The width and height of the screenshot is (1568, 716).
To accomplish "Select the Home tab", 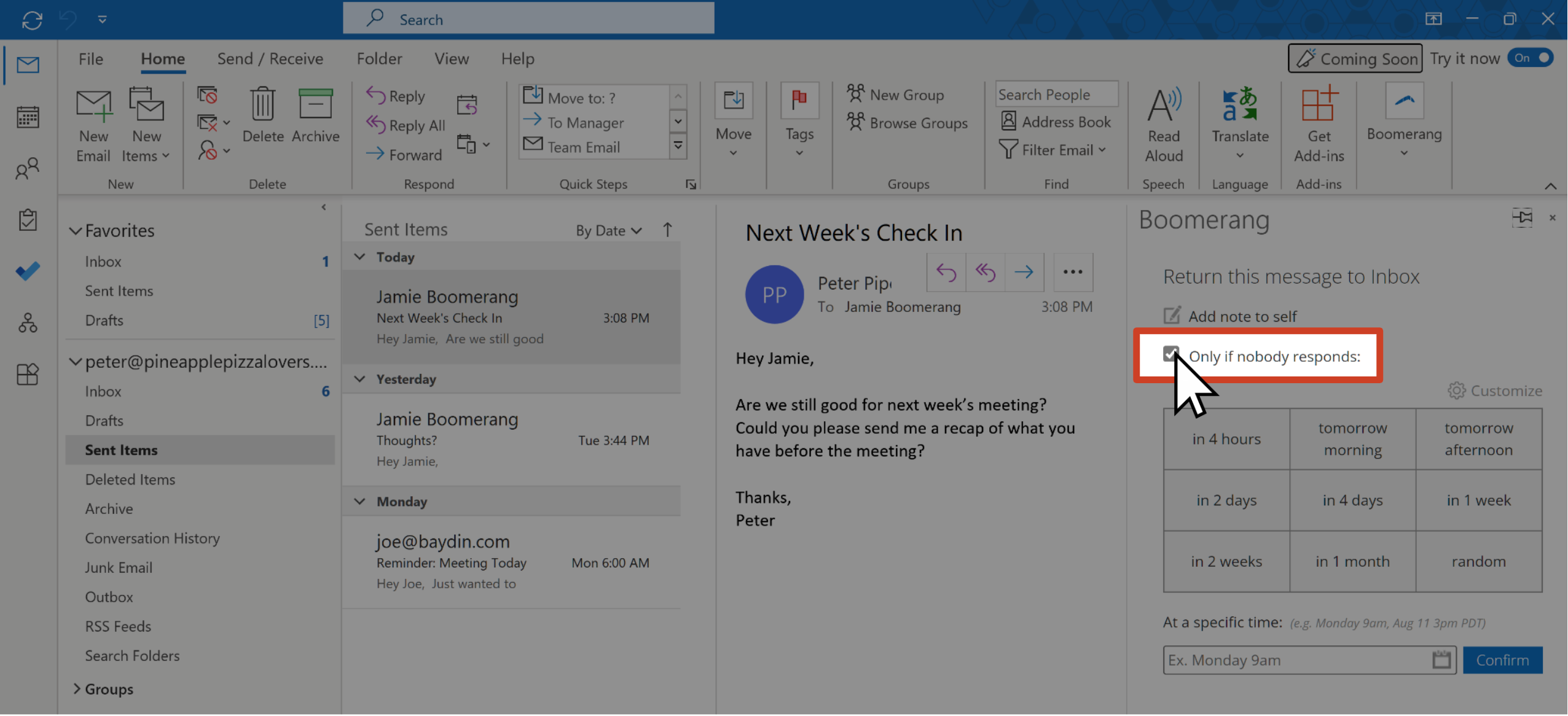I will pos(163,59).
